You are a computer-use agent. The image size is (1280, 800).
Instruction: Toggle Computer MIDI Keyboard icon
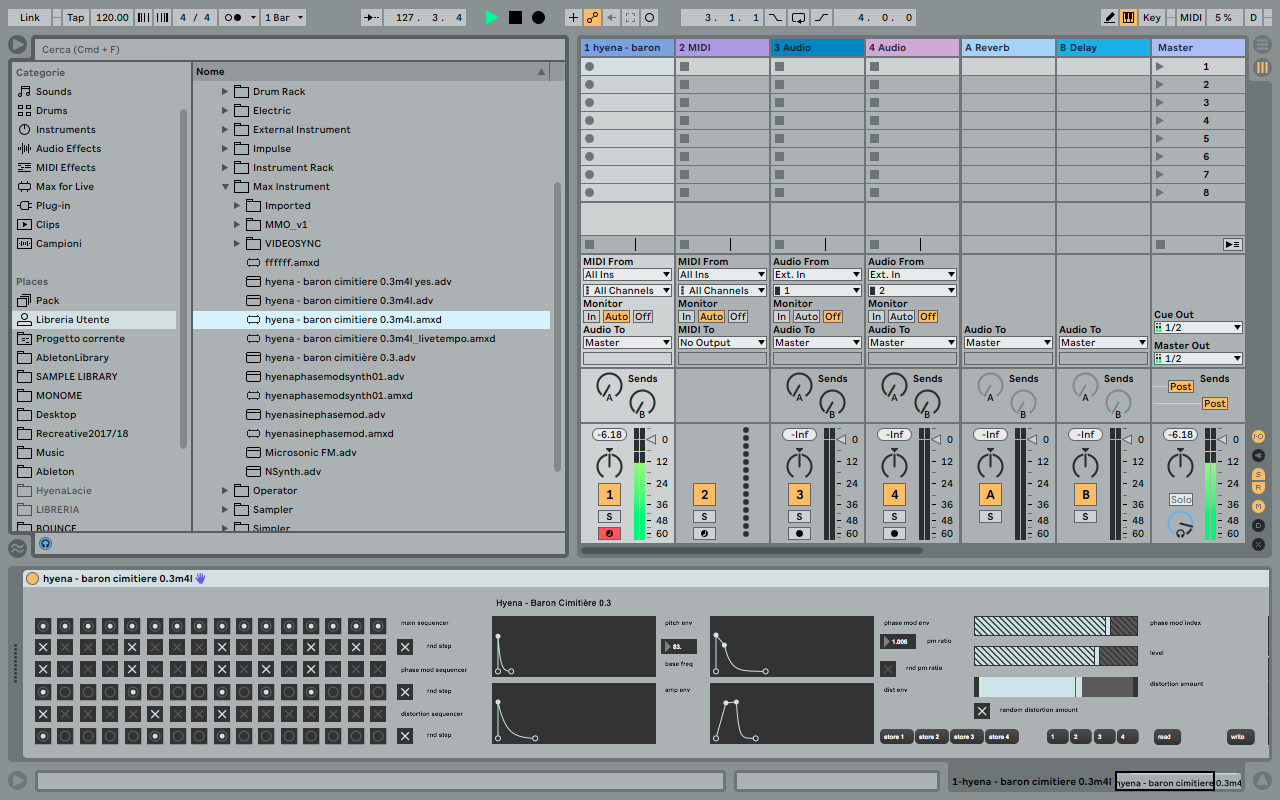[x=1128, y=17]
